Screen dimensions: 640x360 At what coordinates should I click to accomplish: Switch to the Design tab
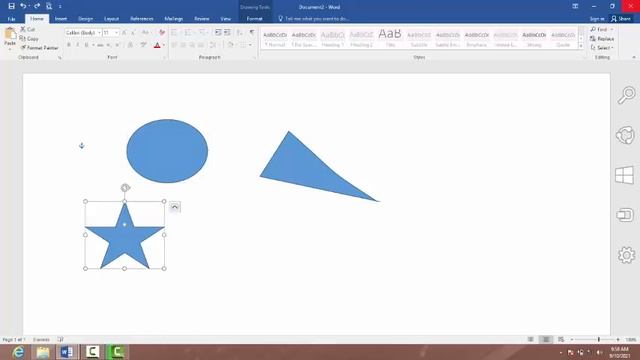pyautogui.click(x=85, y=19)
